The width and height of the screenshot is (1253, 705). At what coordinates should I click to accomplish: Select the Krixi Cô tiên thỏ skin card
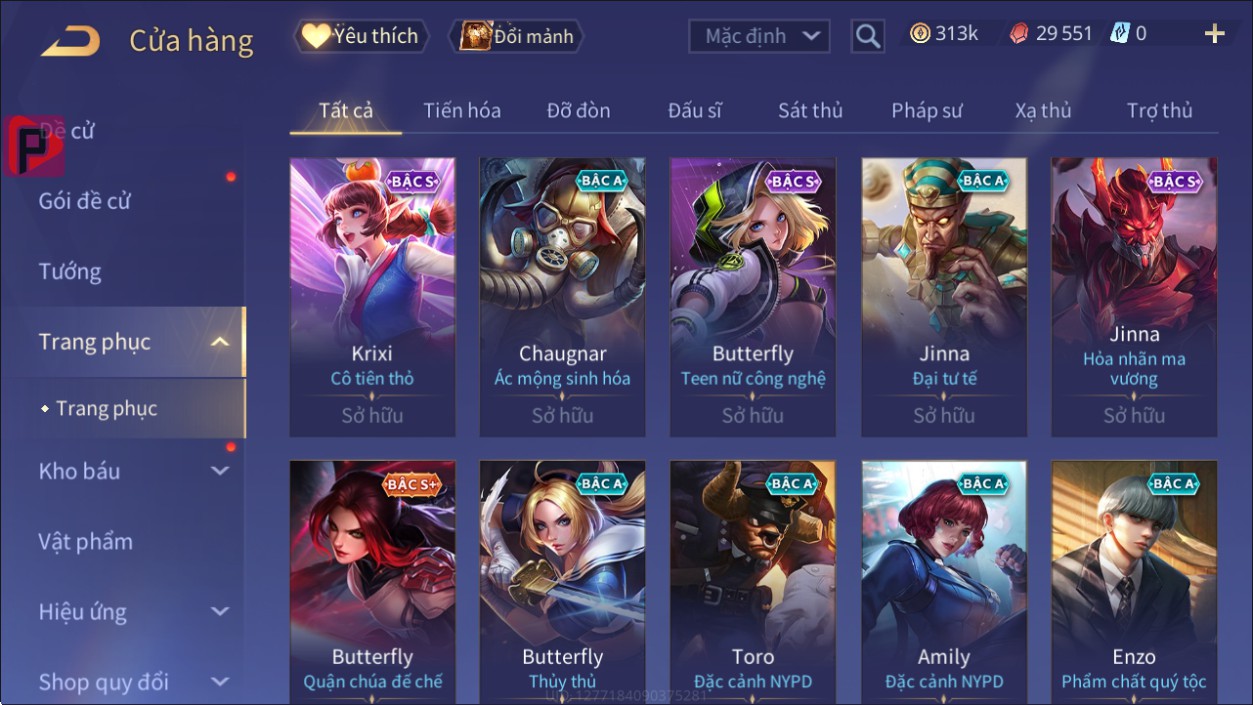[372, 297]
